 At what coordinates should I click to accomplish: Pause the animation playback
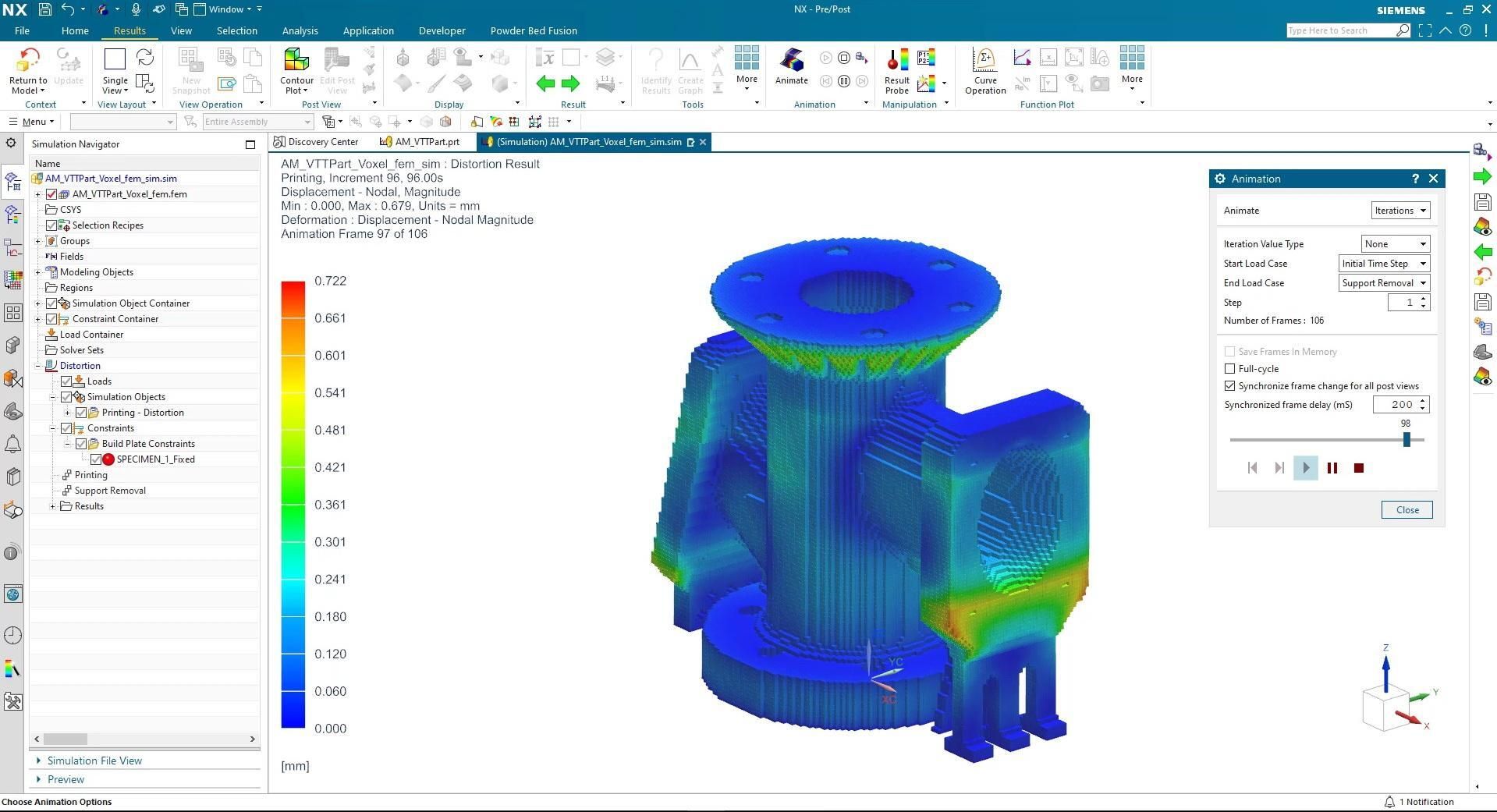point(1332,468)
